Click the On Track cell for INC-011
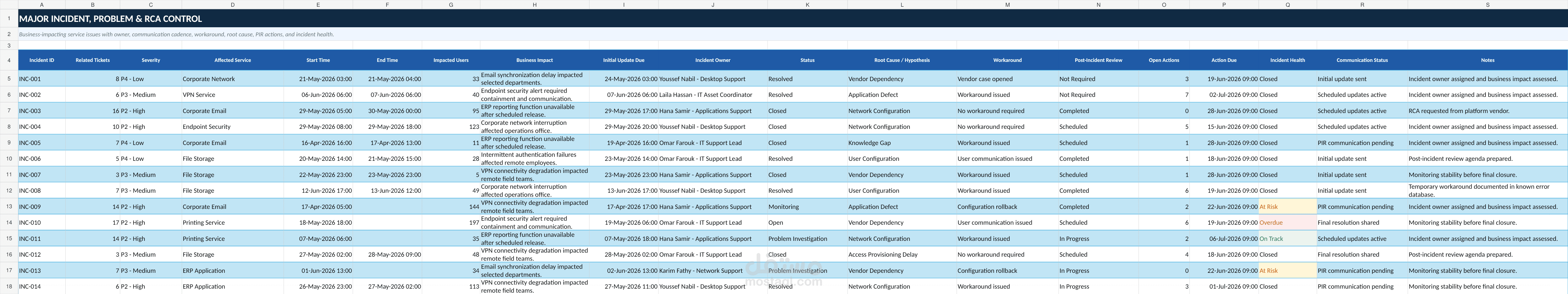 click(x=1287, y=239)
